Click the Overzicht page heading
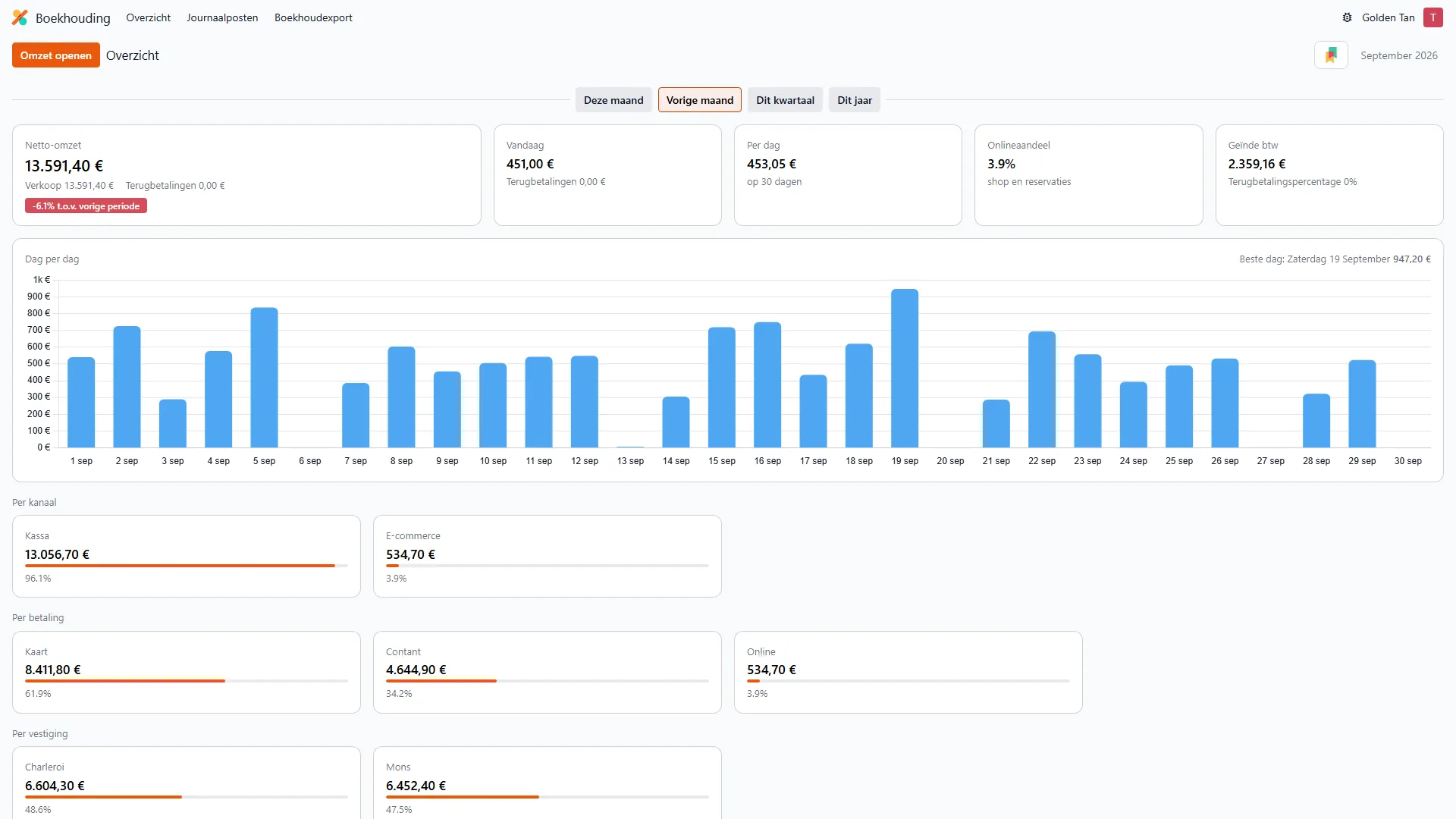 [133, 55]
